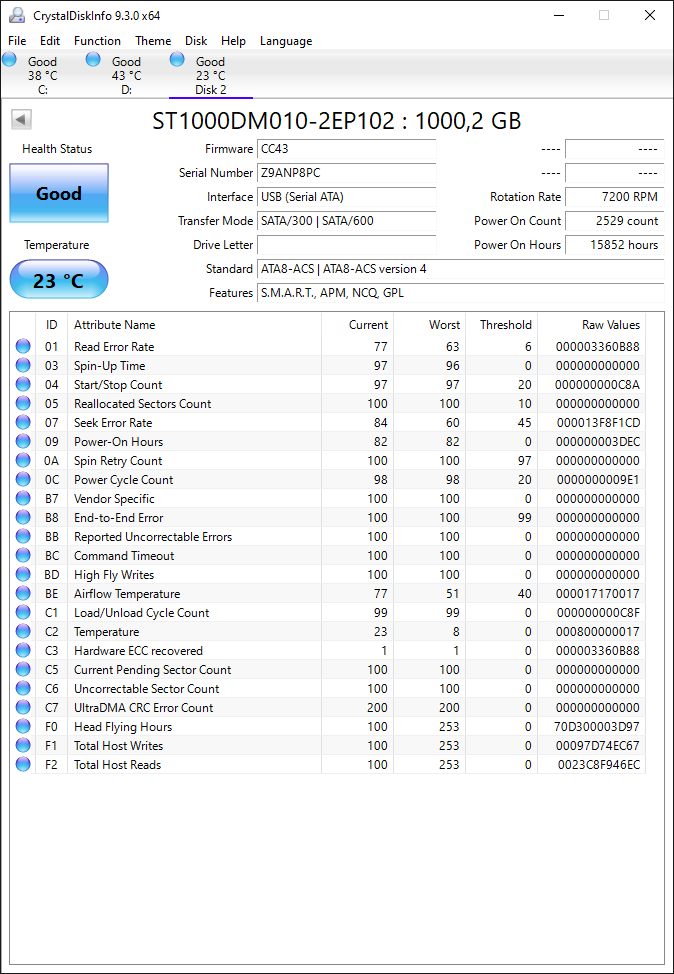
Task: Click the Firmware field CC43
Action: pos(347,149)
